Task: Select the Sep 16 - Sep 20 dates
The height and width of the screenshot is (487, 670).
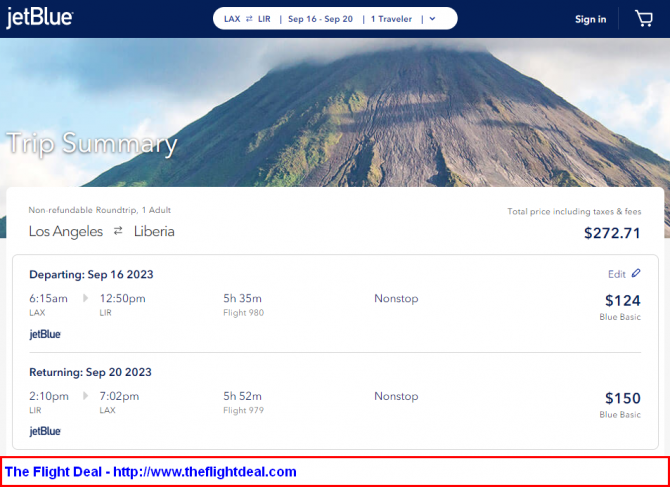Action: point(320,19)
